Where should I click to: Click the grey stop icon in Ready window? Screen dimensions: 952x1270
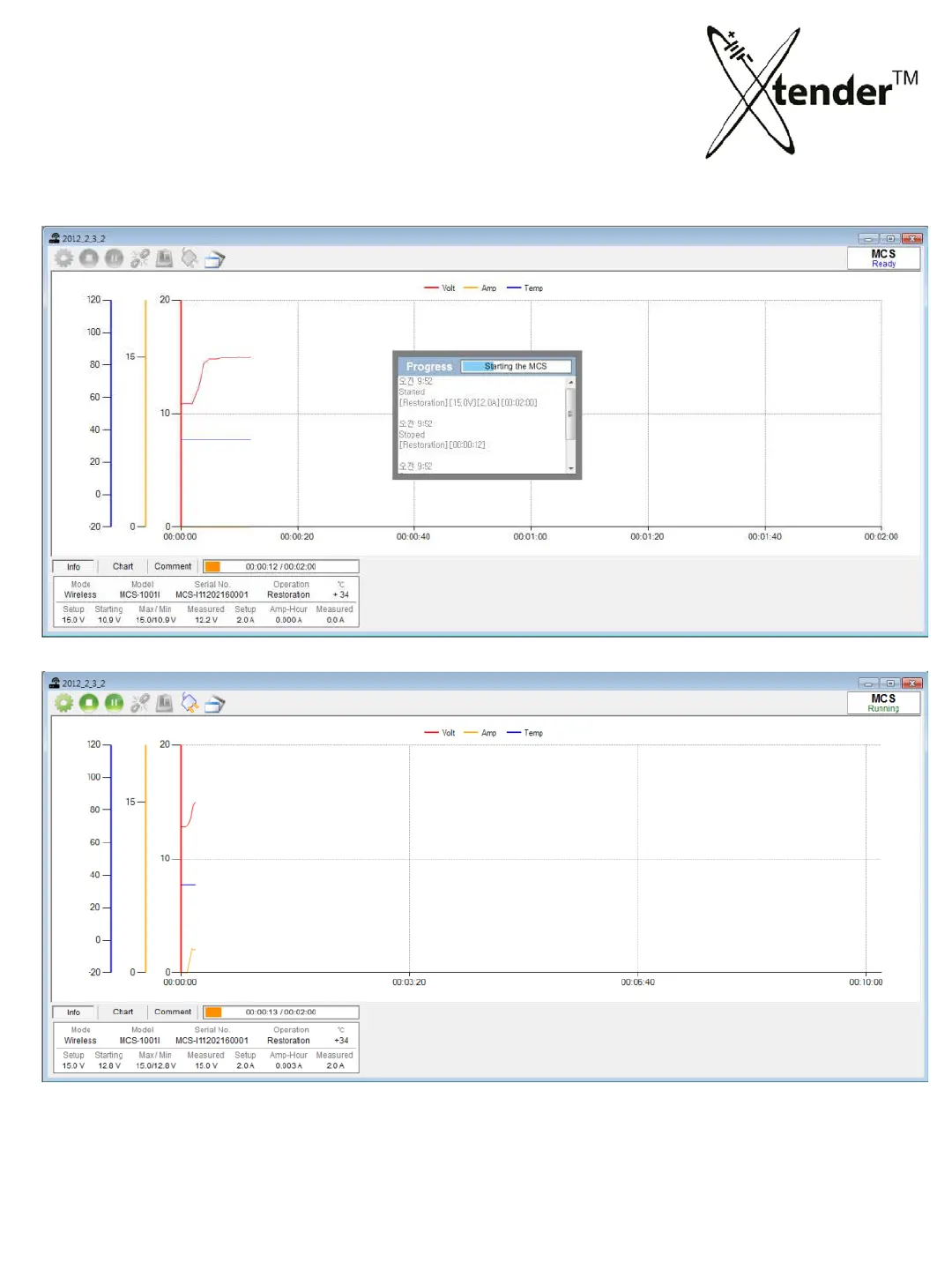coord(89,258)
